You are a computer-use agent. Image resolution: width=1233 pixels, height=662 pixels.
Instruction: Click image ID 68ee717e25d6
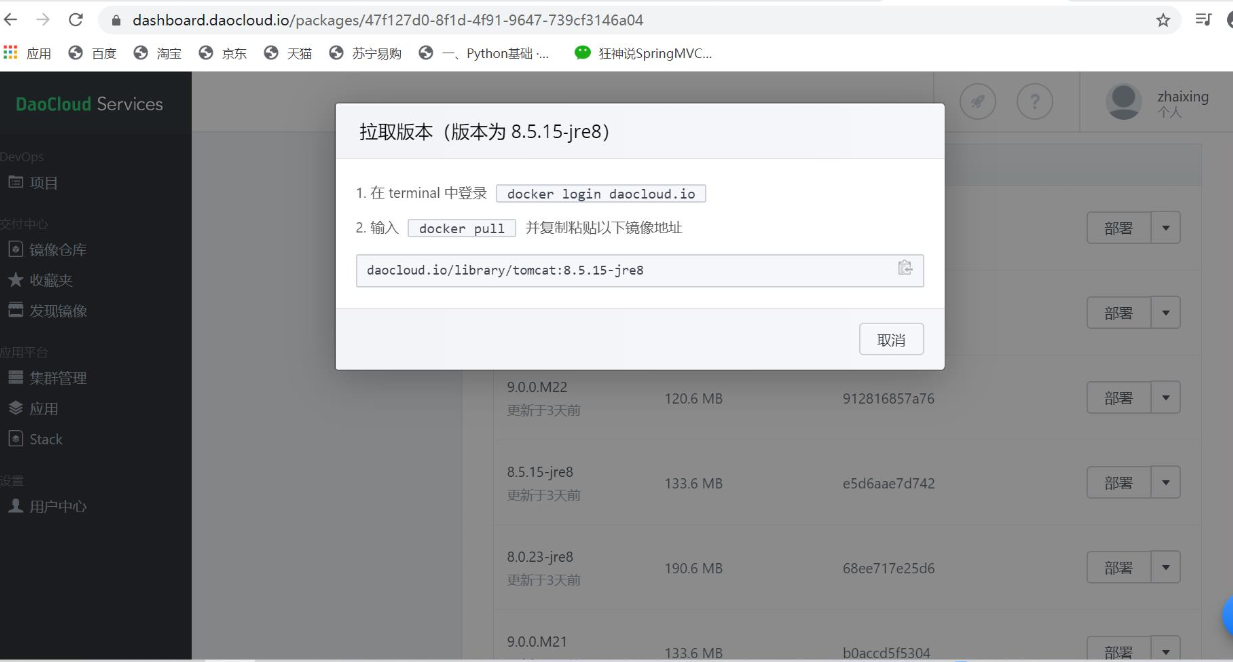(x=889, y=568)
